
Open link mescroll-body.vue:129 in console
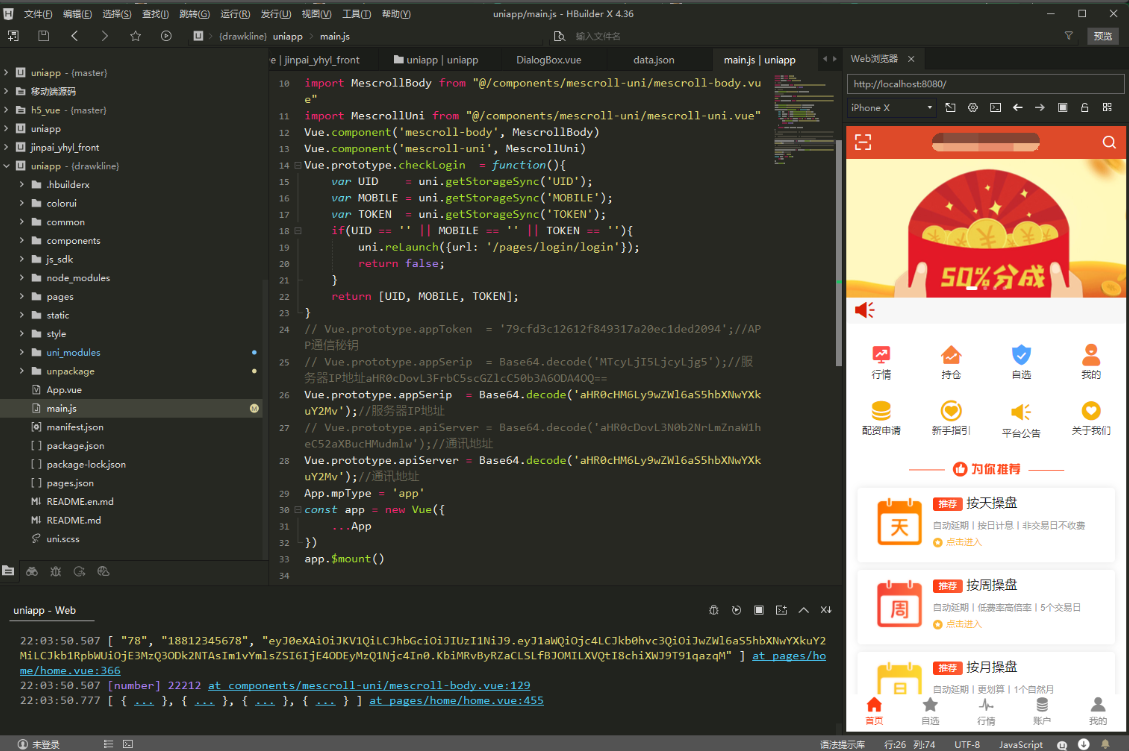pos(369,685)
